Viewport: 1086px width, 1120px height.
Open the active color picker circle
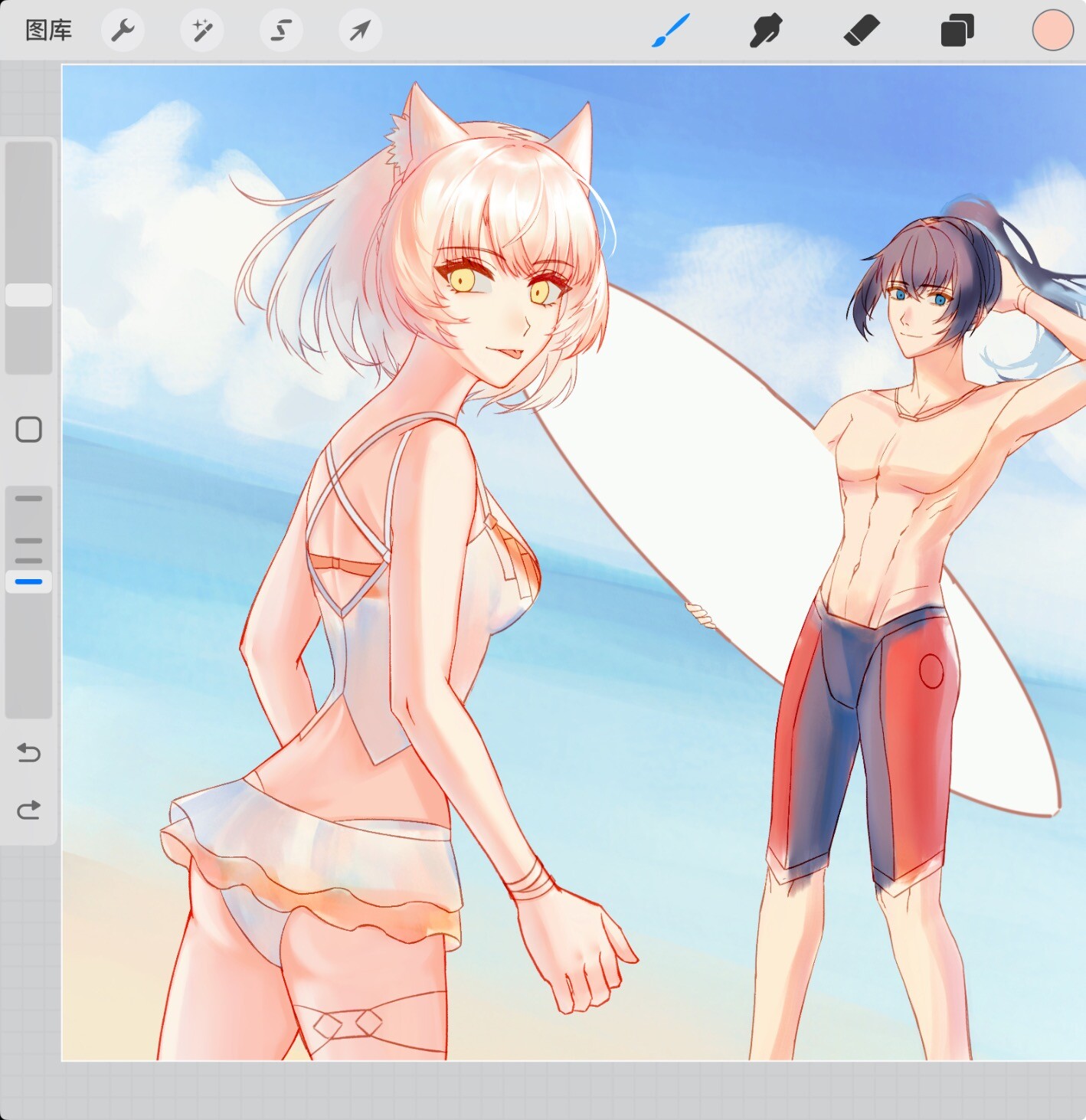coord(1052,31)
